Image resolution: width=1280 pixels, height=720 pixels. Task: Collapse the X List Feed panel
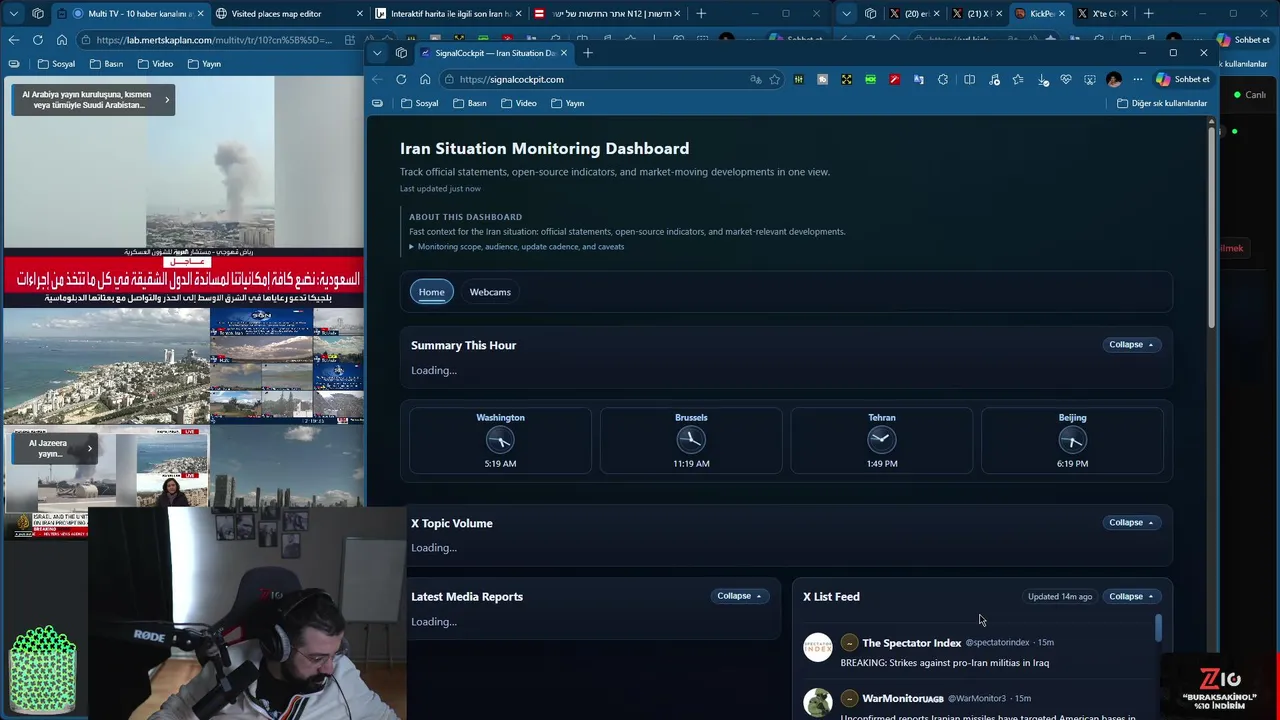pyautogui.click(x=1131, y=597)
